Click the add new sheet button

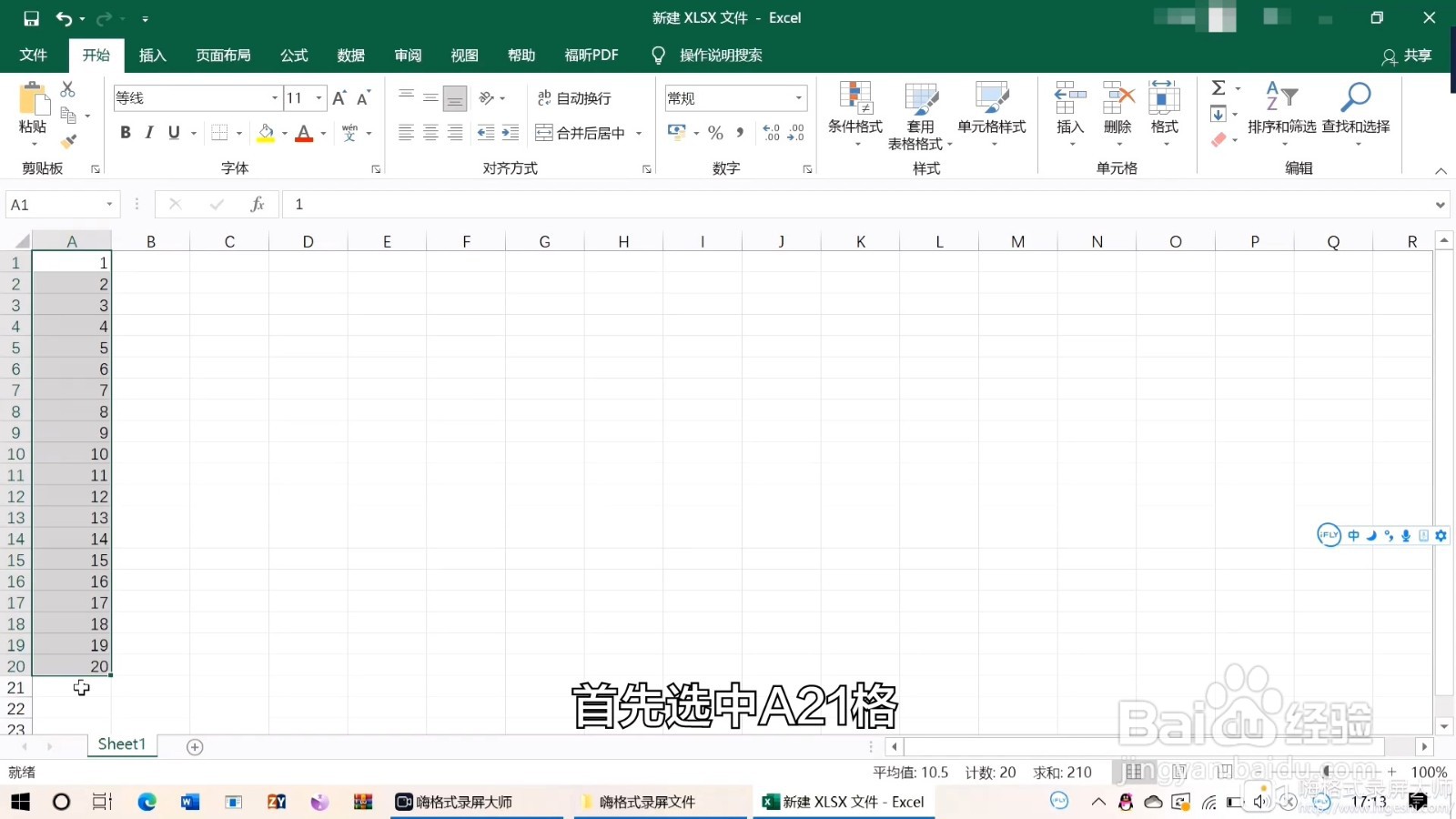click(x=194, y=745)
